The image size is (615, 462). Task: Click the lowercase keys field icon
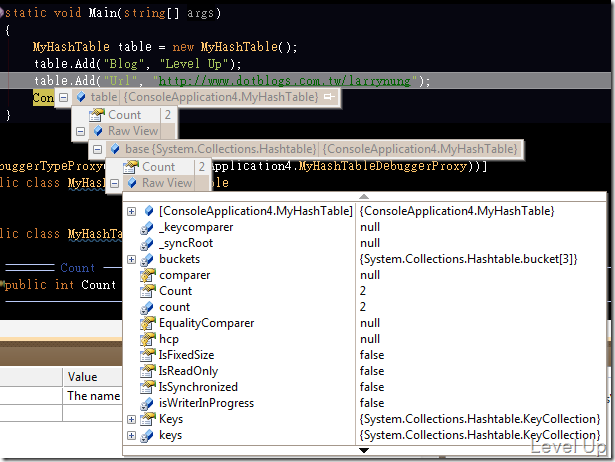tap(147, 436)
